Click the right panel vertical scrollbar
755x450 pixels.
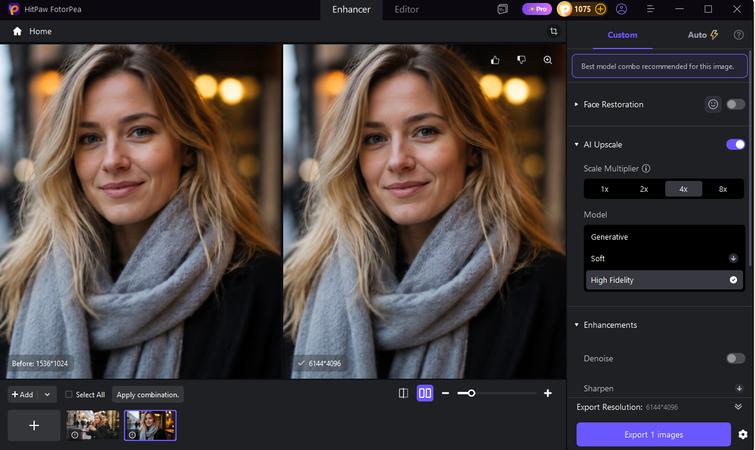pos(750,159)
